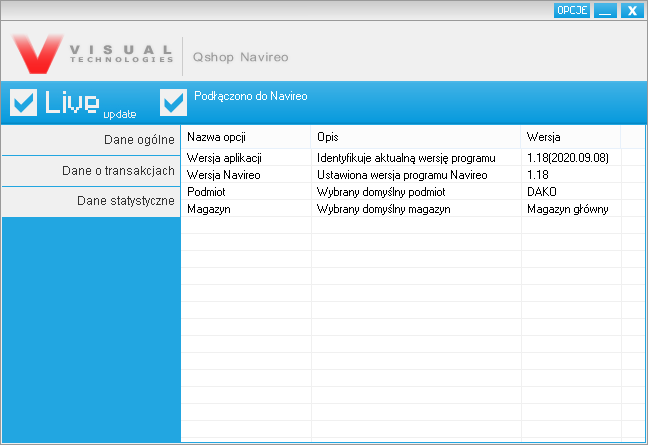The width and height of the screenshot is (648, 445).
Task: Toggle the Live update checkbox
Action: pyautogui.click(x=23, y=102)
